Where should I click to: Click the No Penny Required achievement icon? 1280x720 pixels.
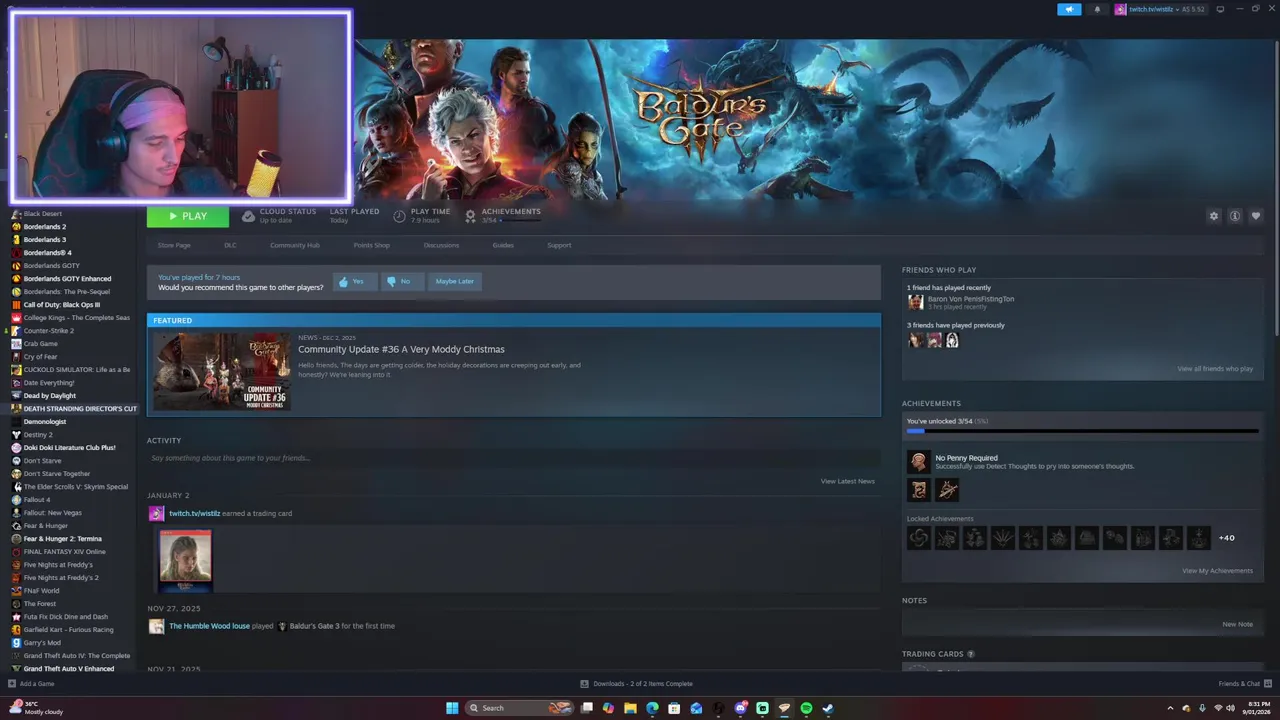pos(918,461)
